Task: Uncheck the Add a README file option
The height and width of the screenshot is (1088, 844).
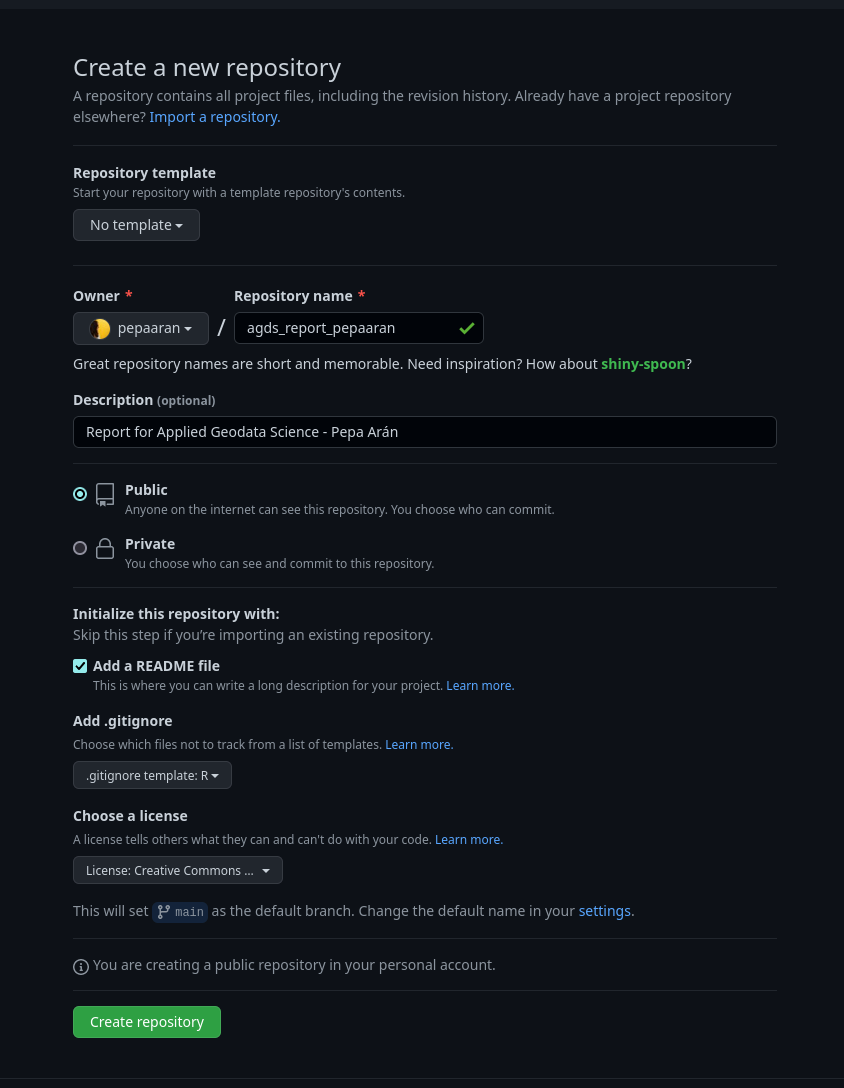Action: [x=80, y=665]
